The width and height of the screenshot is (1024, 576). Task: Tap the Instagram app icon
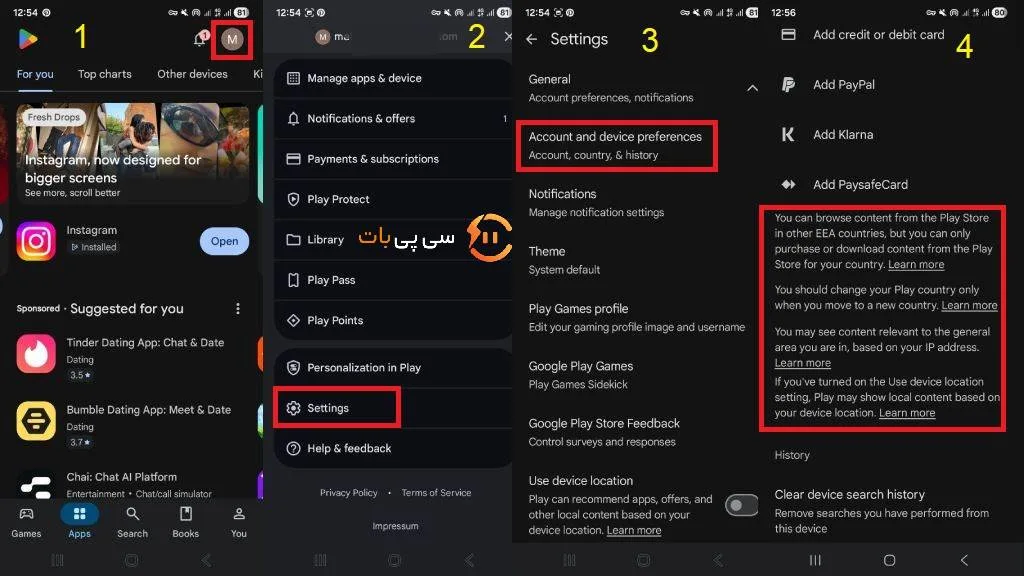[36, 241]
